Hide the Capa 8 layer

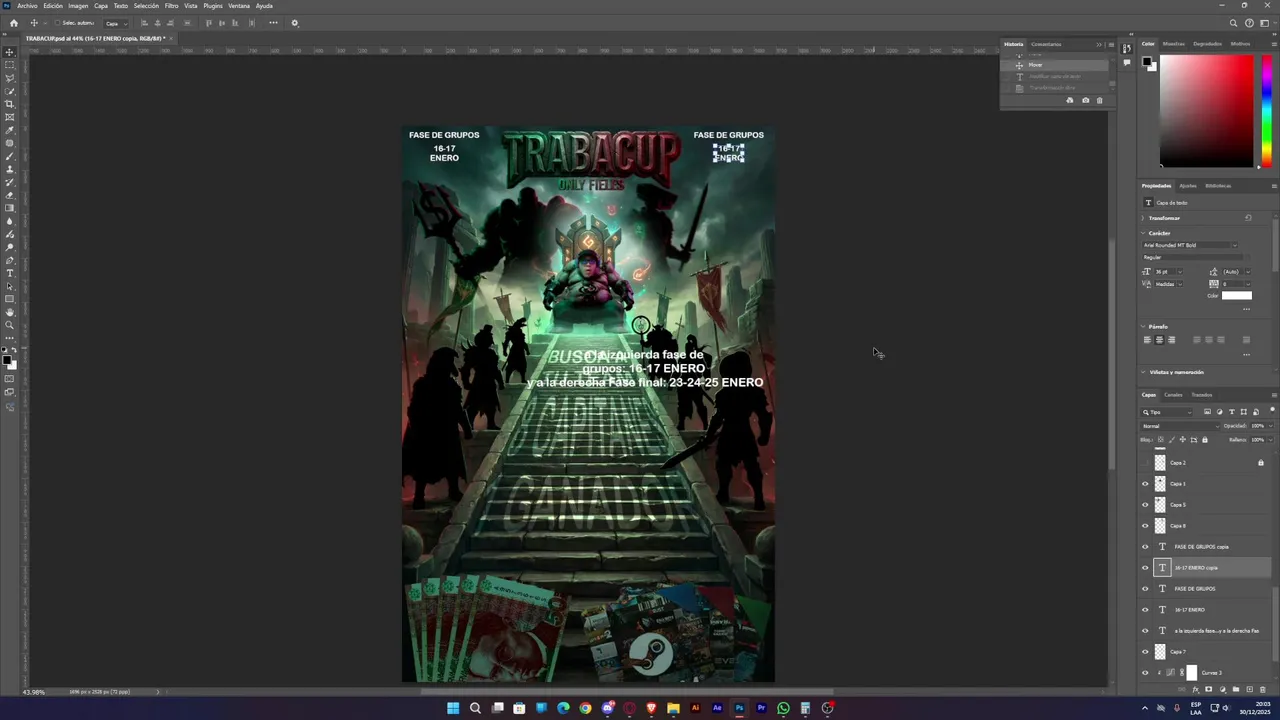click(1145, 526)
